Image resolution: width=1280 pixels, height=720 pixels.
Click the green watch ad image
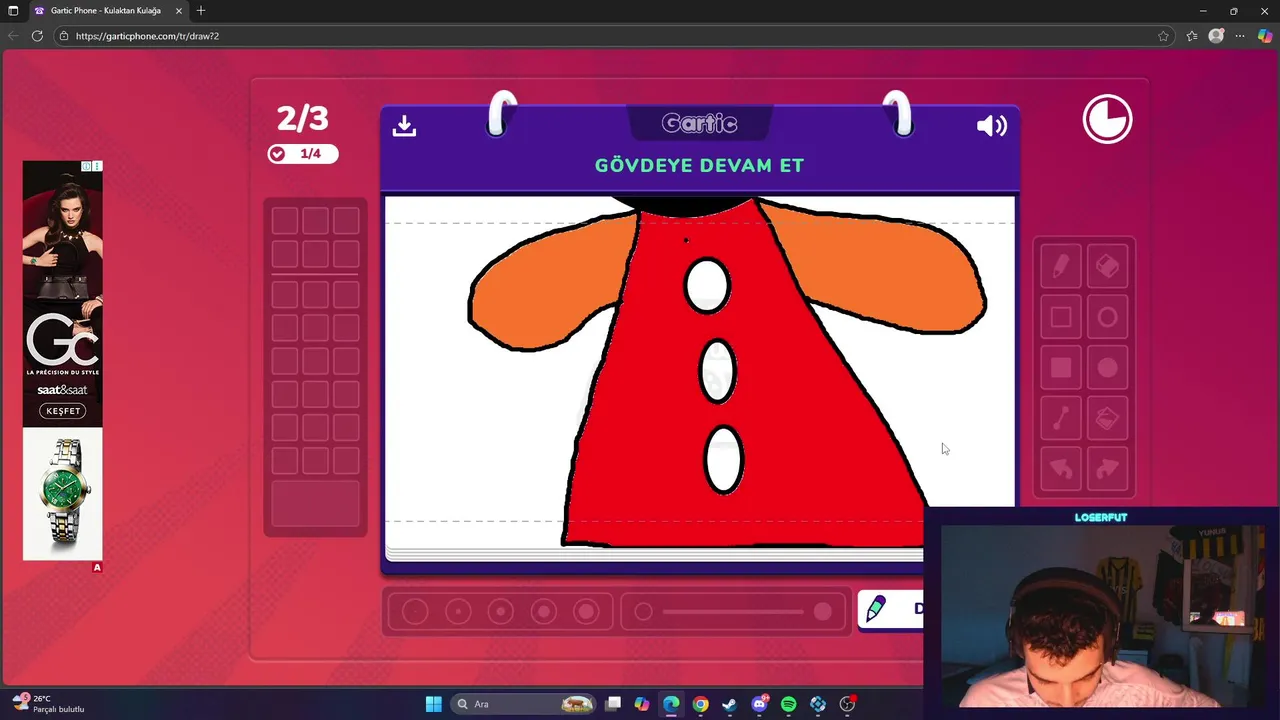[x=62, y=494]
